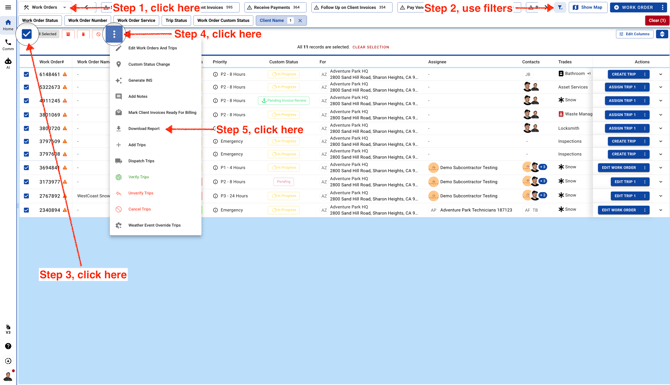The width and height of the screenshot is (670, 385).
Task: Click the circular icon above the profile avatar
Action: click(8, 361)
